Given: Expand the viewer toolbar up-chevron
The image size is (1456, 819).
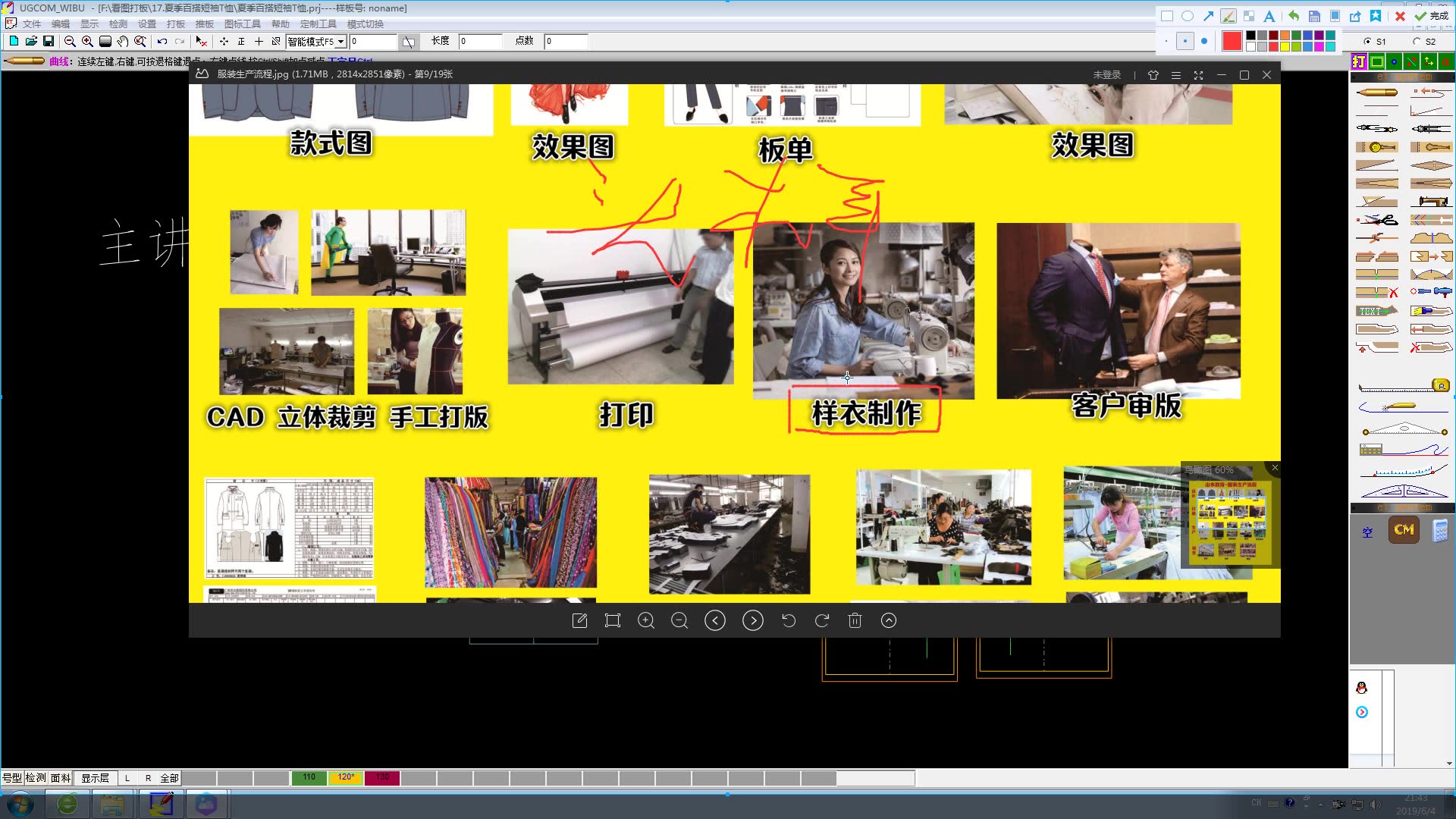Looking at the screenshot, I should click(x=889, y=621).
